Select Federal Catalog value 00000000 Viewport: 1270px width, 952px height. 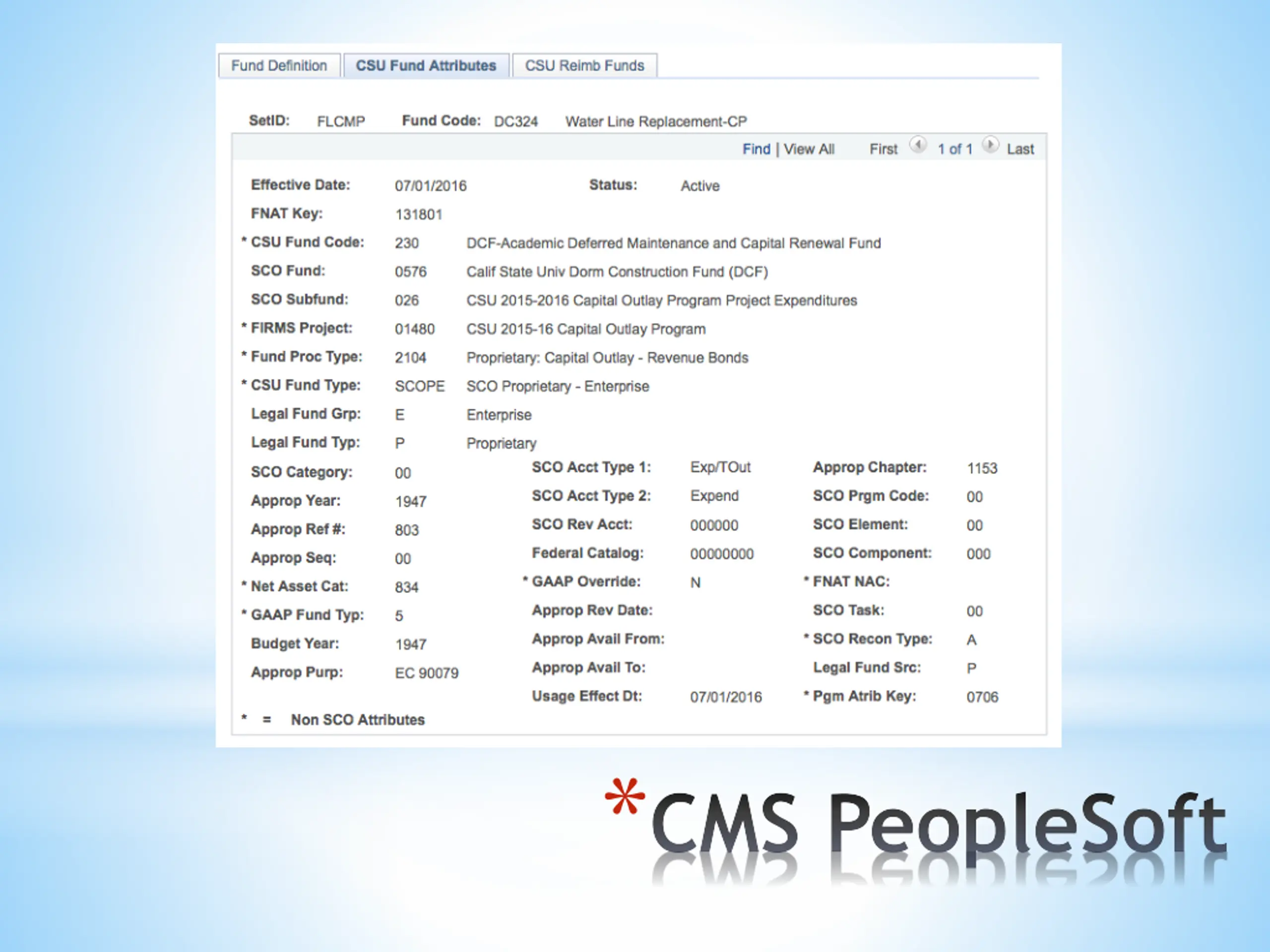pyautogui.click(x=722, y=554)
